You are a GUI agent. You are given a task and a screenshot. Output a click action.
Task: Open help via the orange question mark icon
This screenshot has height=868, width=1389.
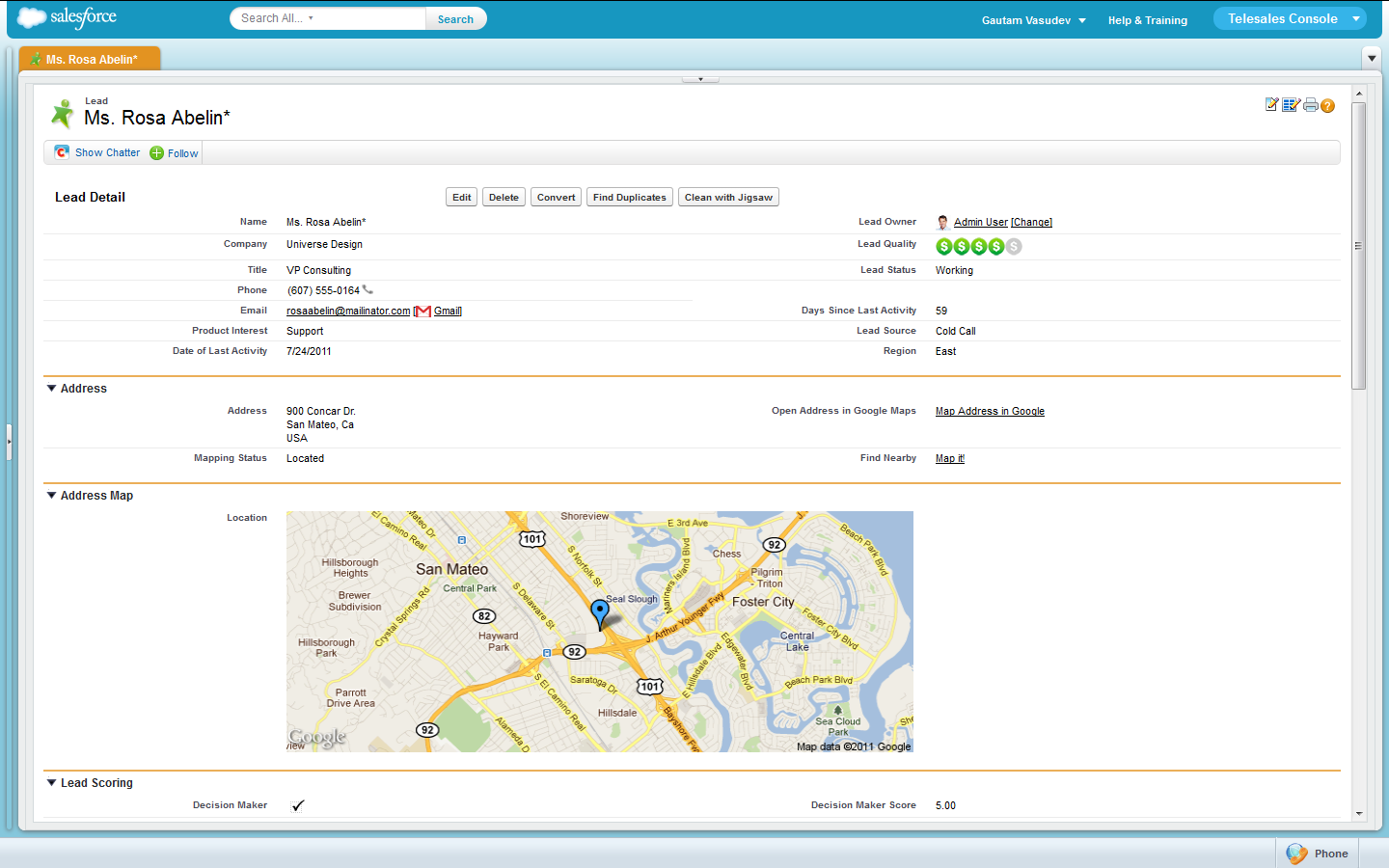click(1328, 106)
